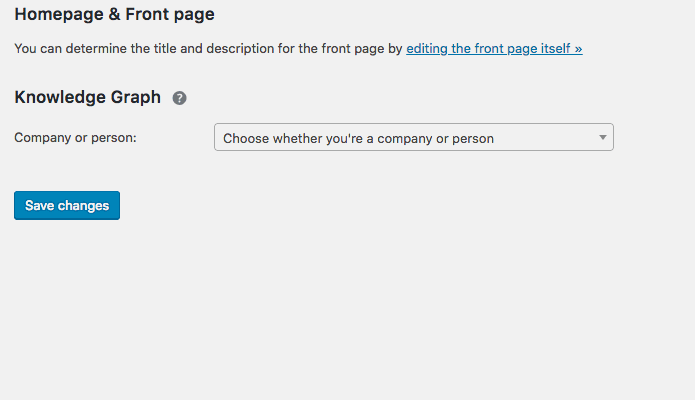Follow the underlined front page editing link

tap(494, 48)
